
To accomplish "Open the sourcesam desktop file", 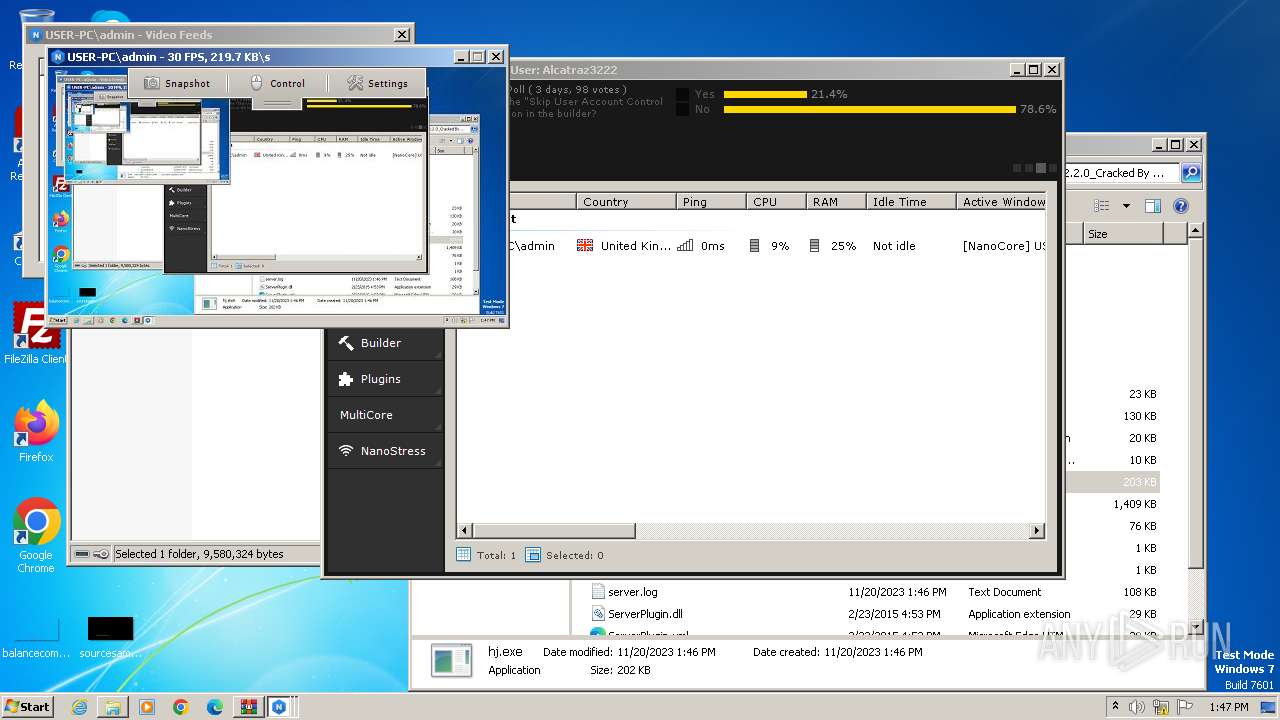I will pyautogui.click(x=110, y=637).
